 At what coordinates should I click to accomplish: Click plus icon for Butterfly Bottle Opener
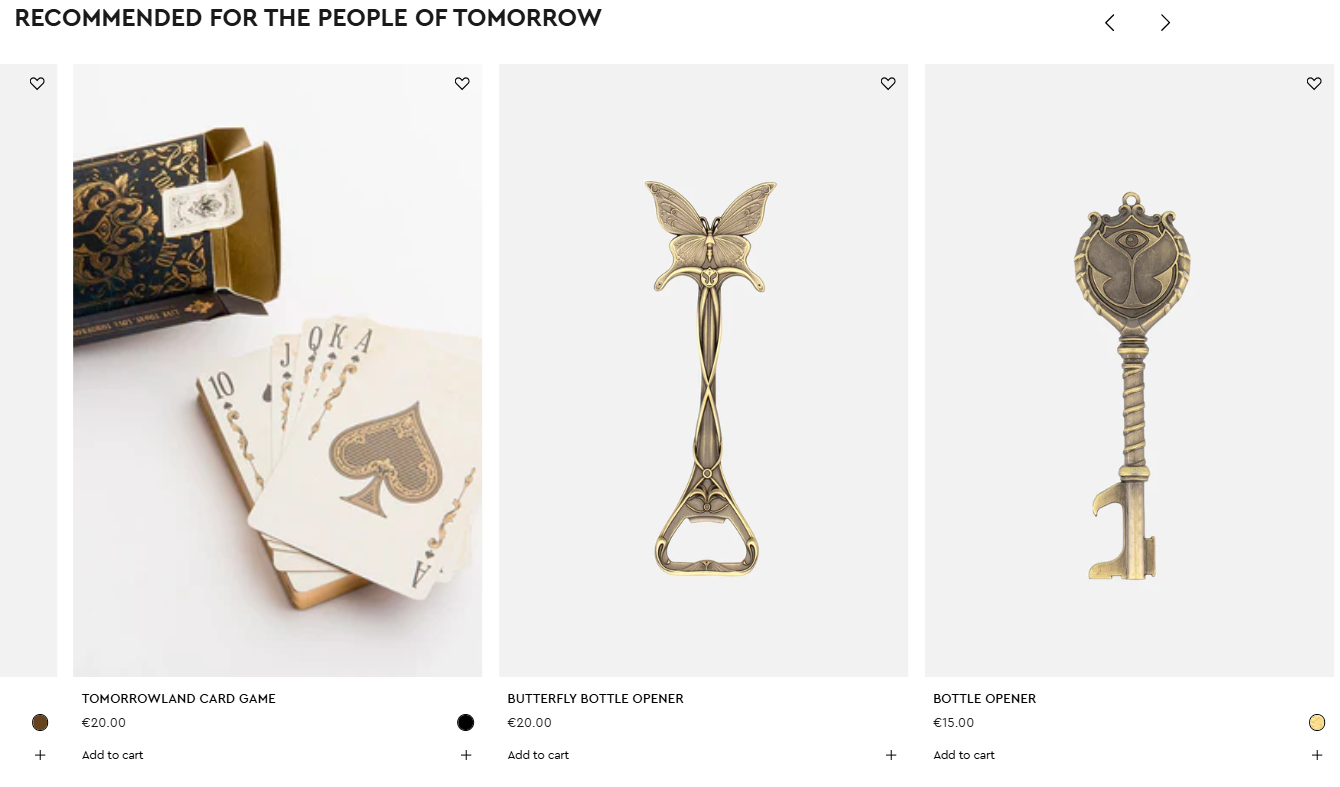891,755
